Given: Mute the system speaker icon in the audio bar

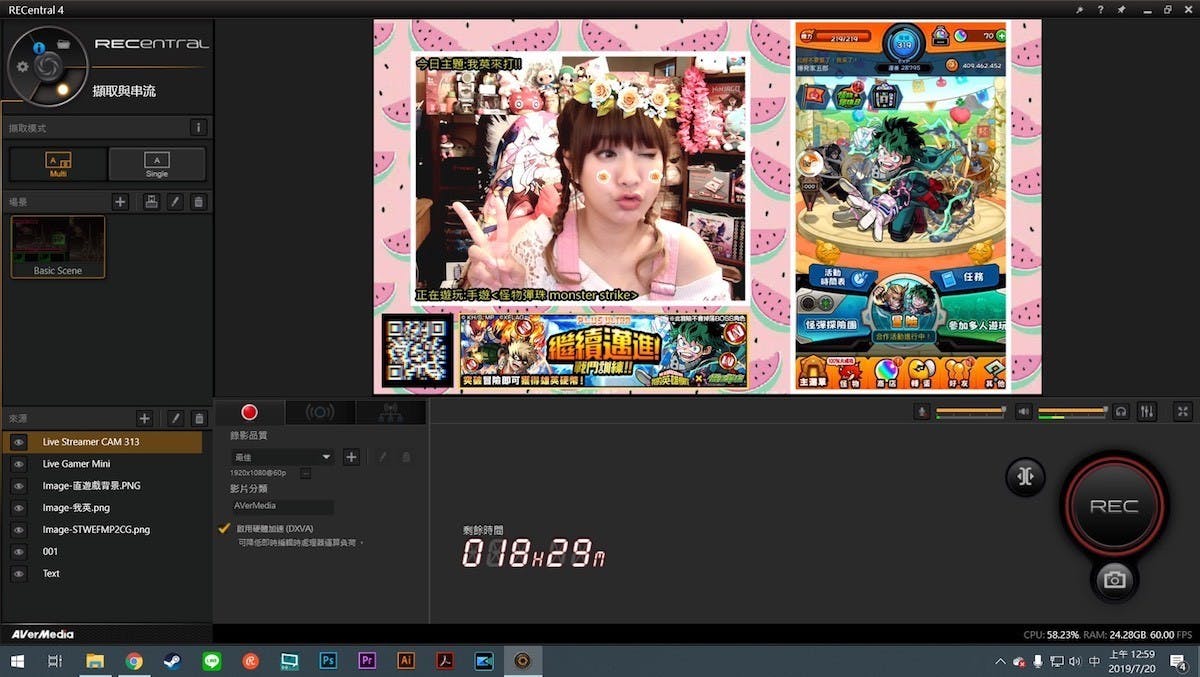Looking at the screenshot, I should [1024, 411].
